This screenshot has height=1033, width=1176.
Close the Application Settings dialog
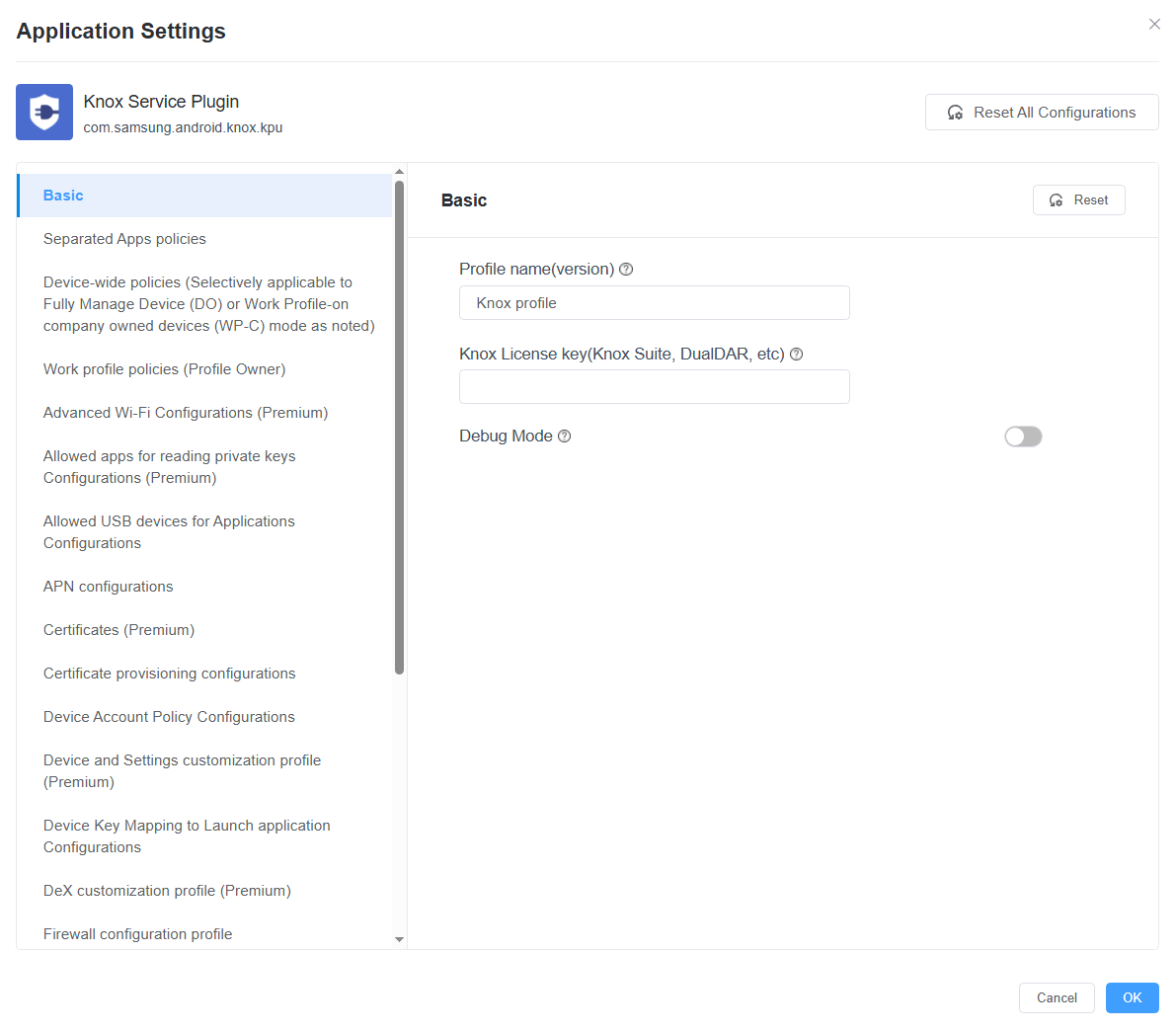[x=1154, y=24]
